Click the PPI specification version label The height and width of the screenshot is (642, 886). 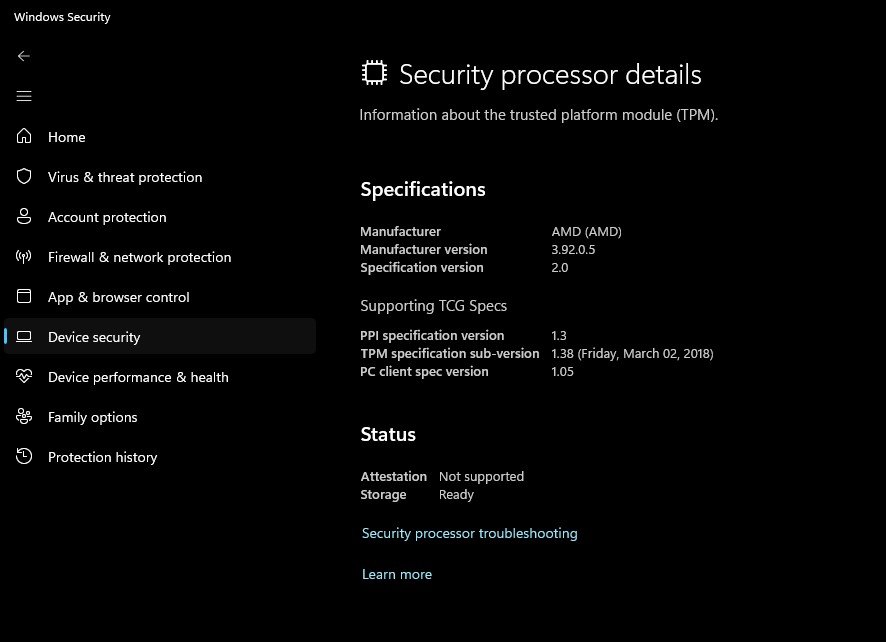point(432,335)
